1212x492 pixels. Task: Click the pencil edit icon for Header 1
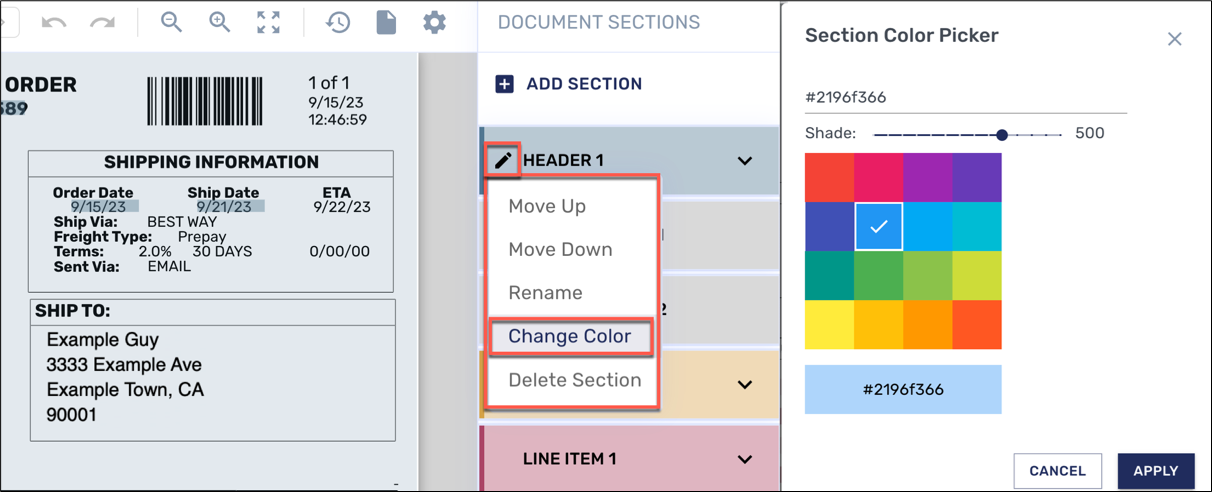pyautogui.click(x=503, y=160)
